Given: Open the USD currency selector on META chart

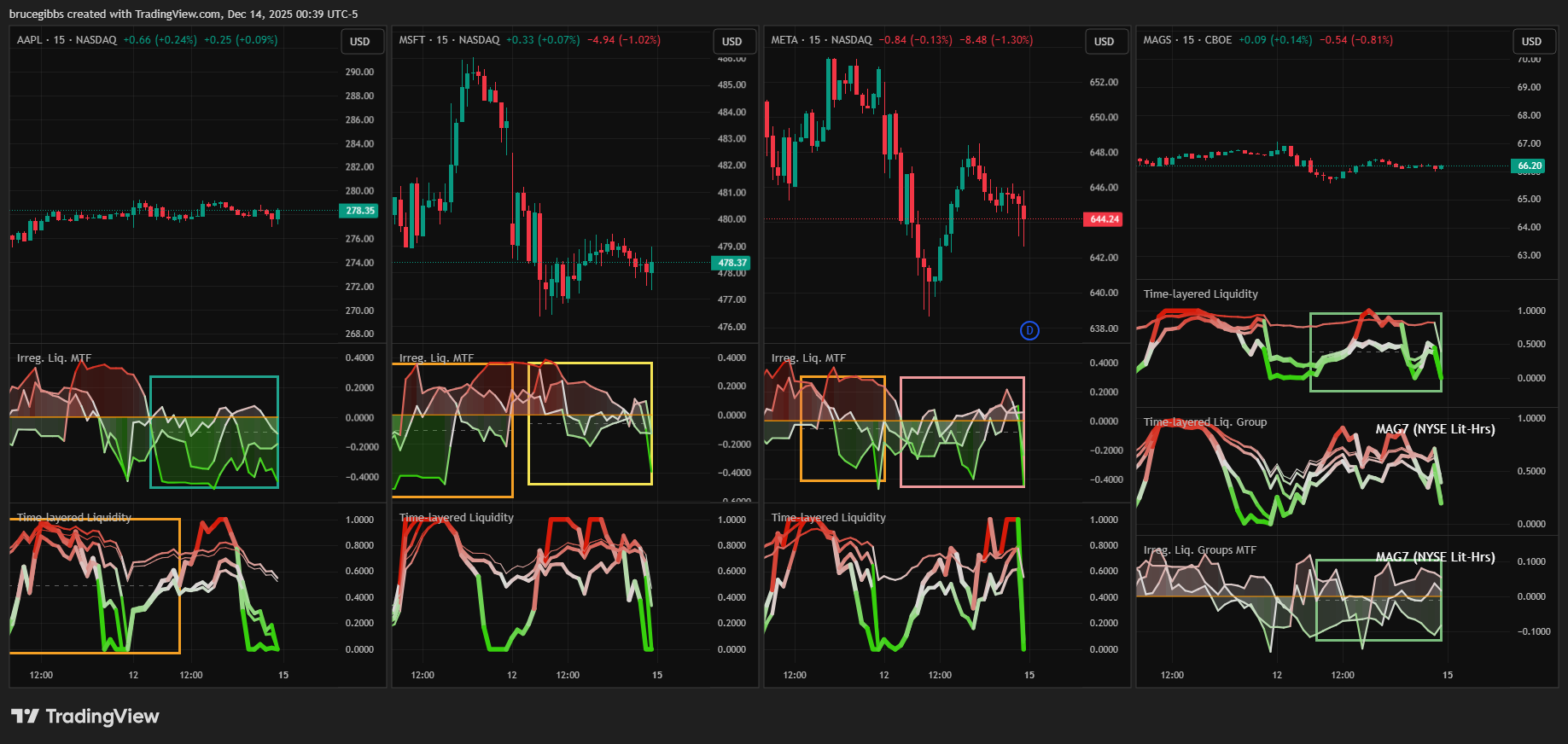Looking at the screenshot, I should click(x=1105, y=42).
